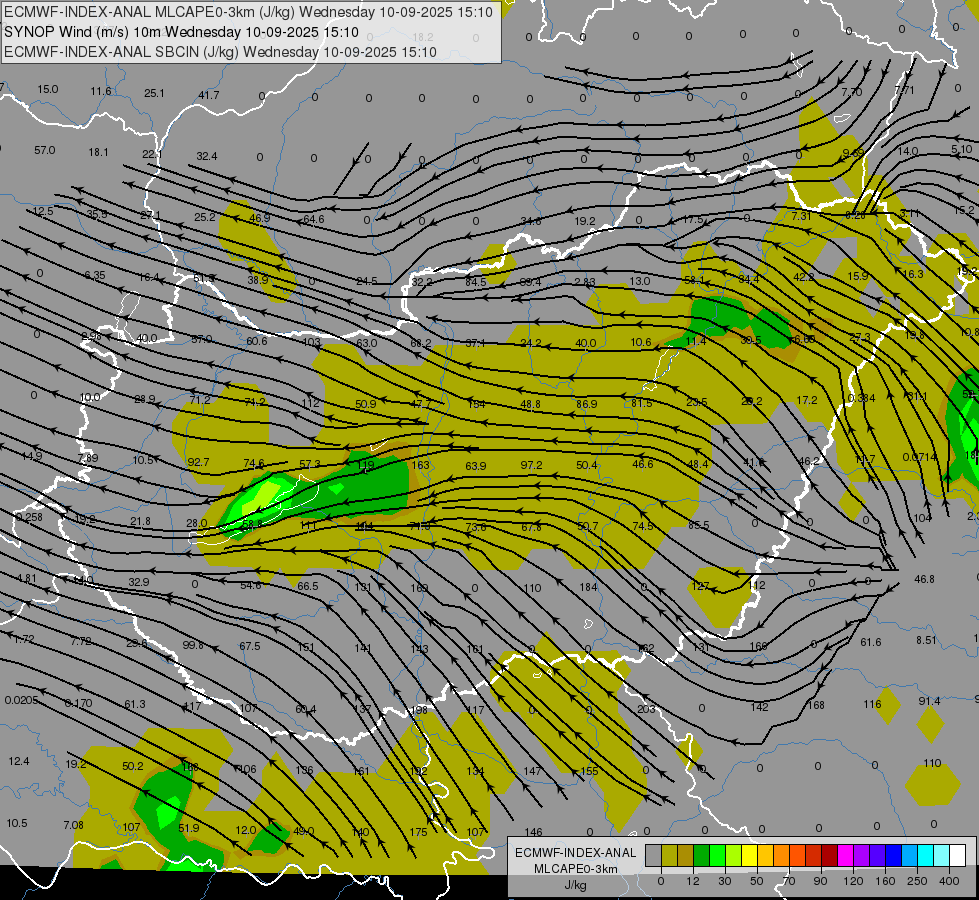Click the map value 46.8
The image size is (979, 900).
click(x=924, y=579)
